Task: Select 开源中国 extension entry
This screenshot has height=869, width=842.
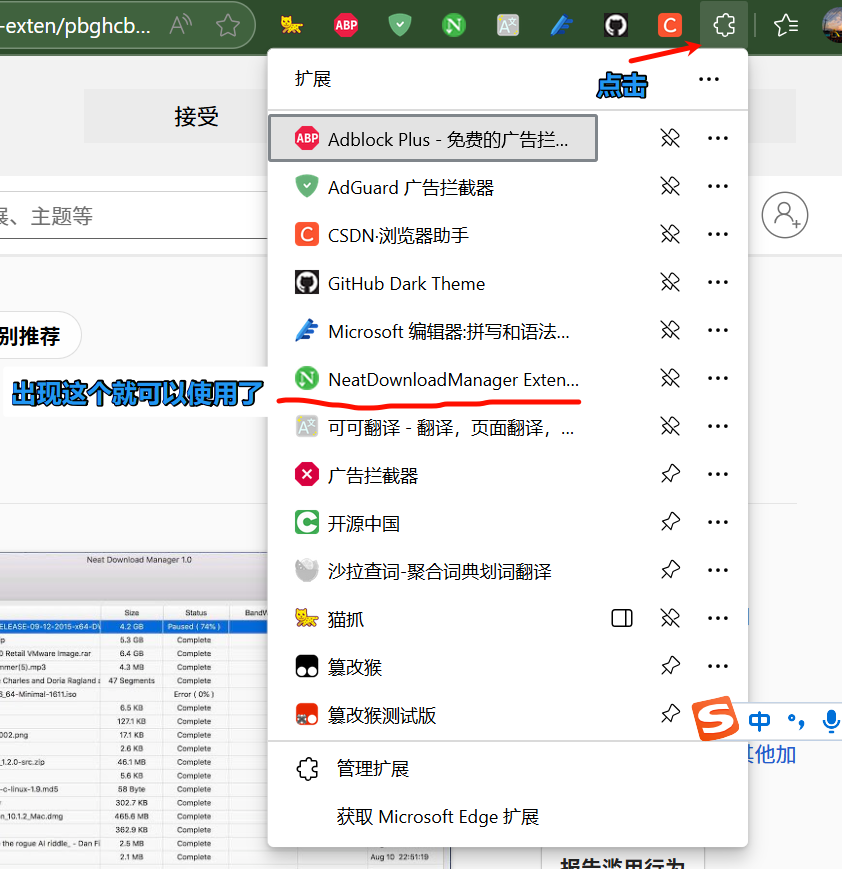Action: click(x=433, y=523)
